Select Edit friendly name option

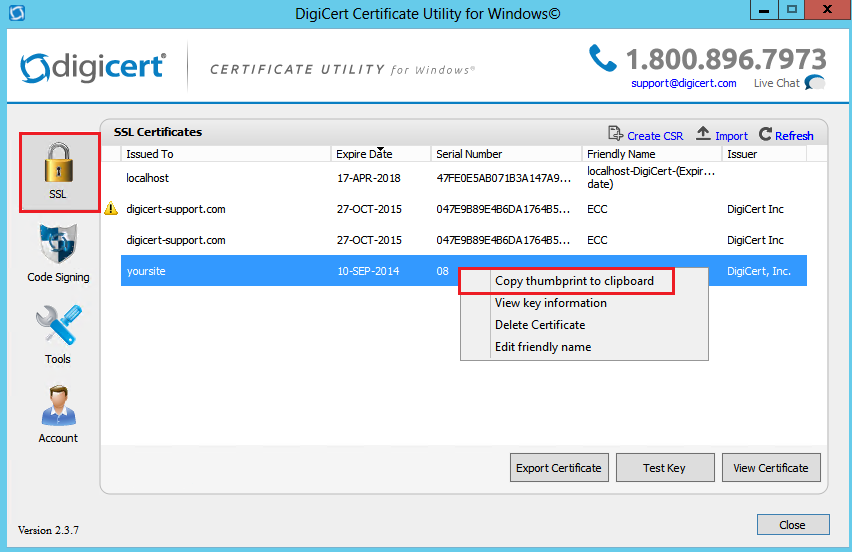tap(543, 347)
